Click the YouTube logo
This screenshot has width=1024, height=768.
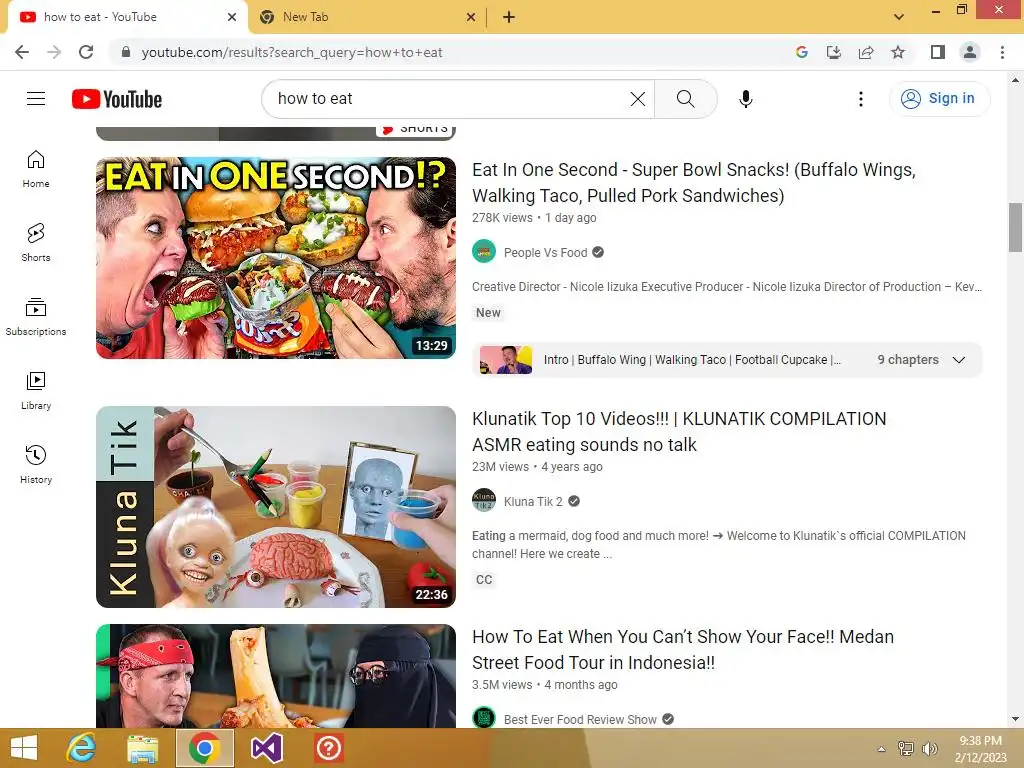pyautogui.click(x=117, y=99)
